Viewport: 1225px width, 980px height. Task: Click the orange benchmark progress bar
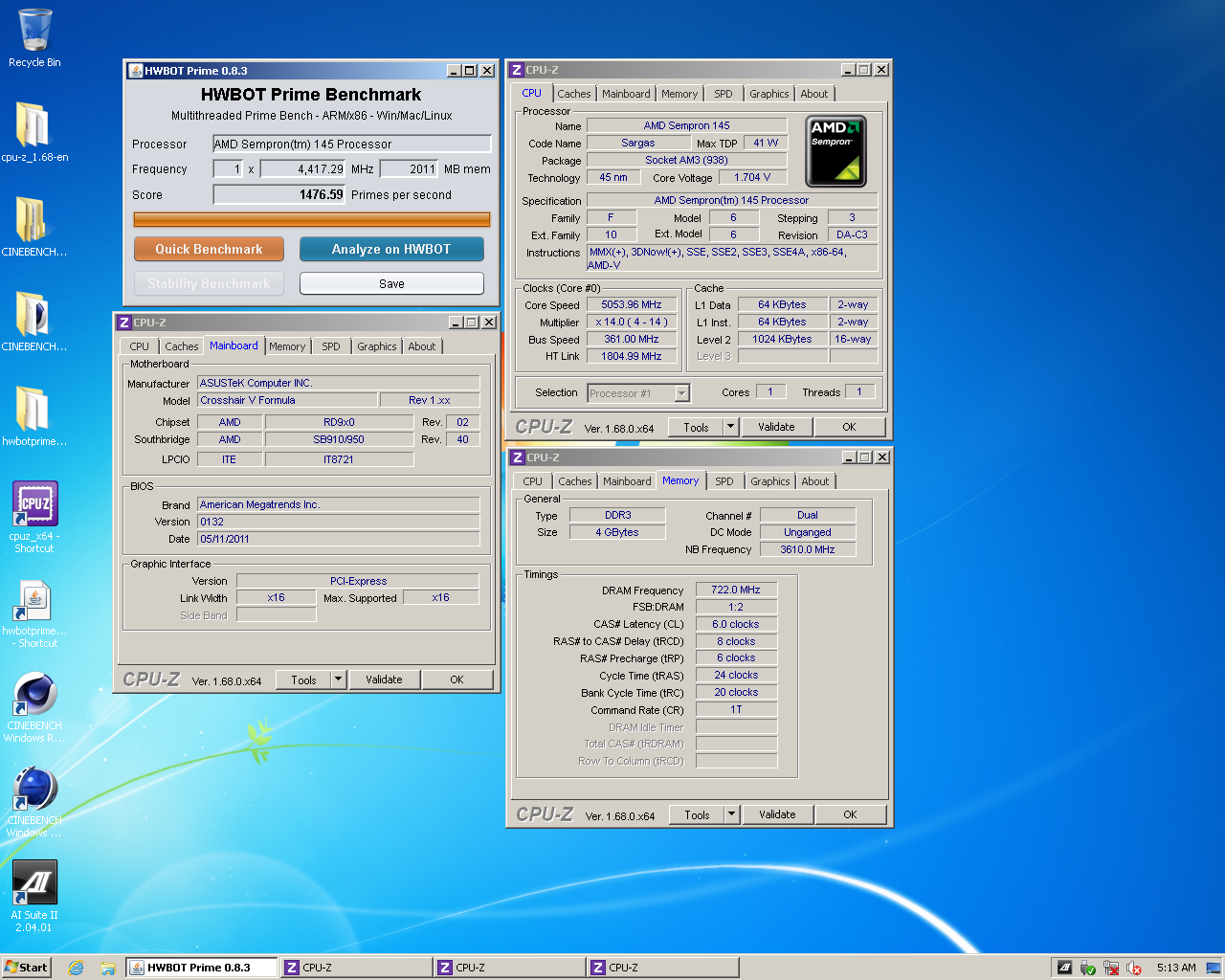coord(312,220)
